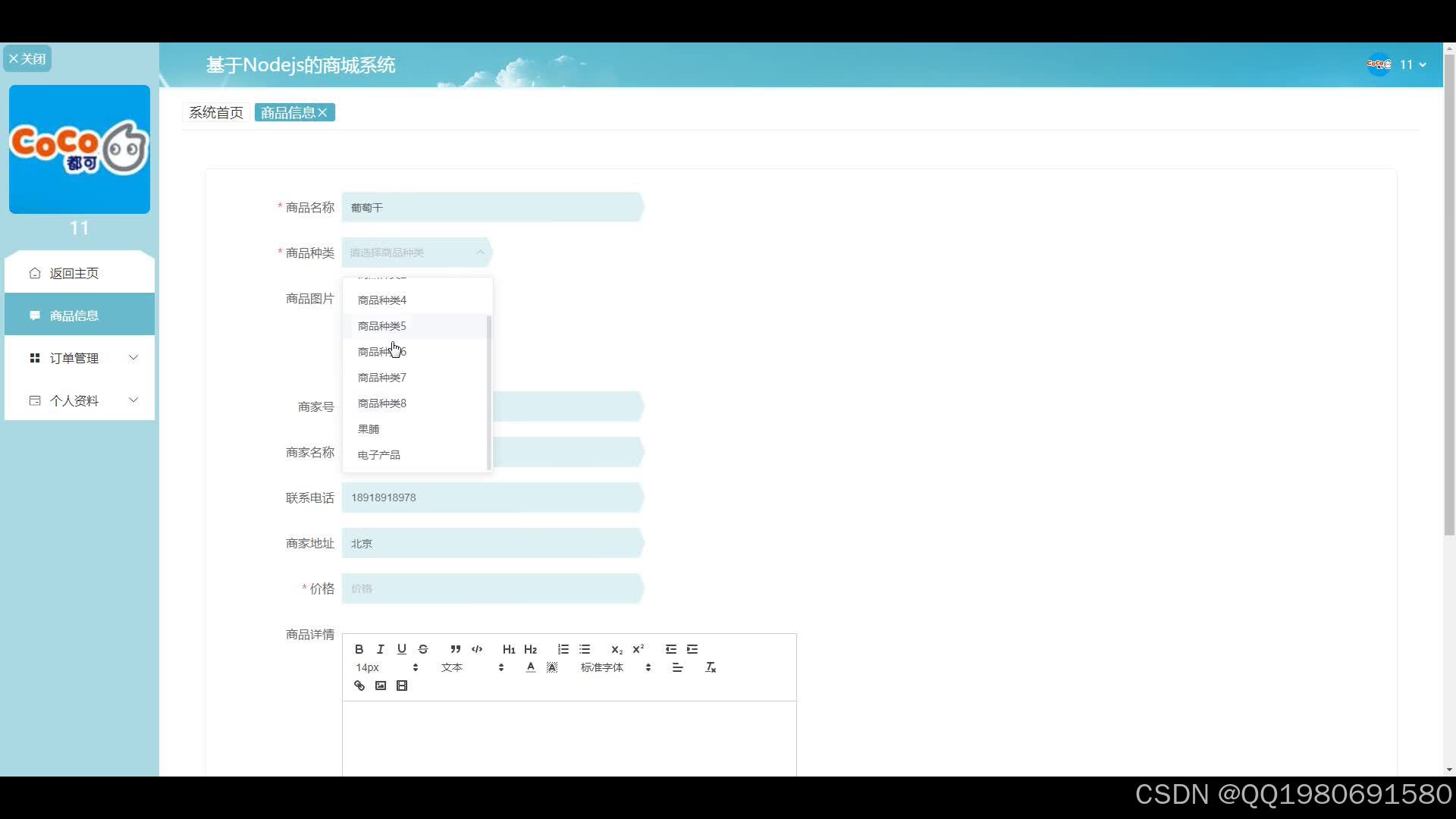Insert a code block
Image resolution: width=1456 pixels, height=819 pixels.
pyautogui.click(x=477, y=649)
